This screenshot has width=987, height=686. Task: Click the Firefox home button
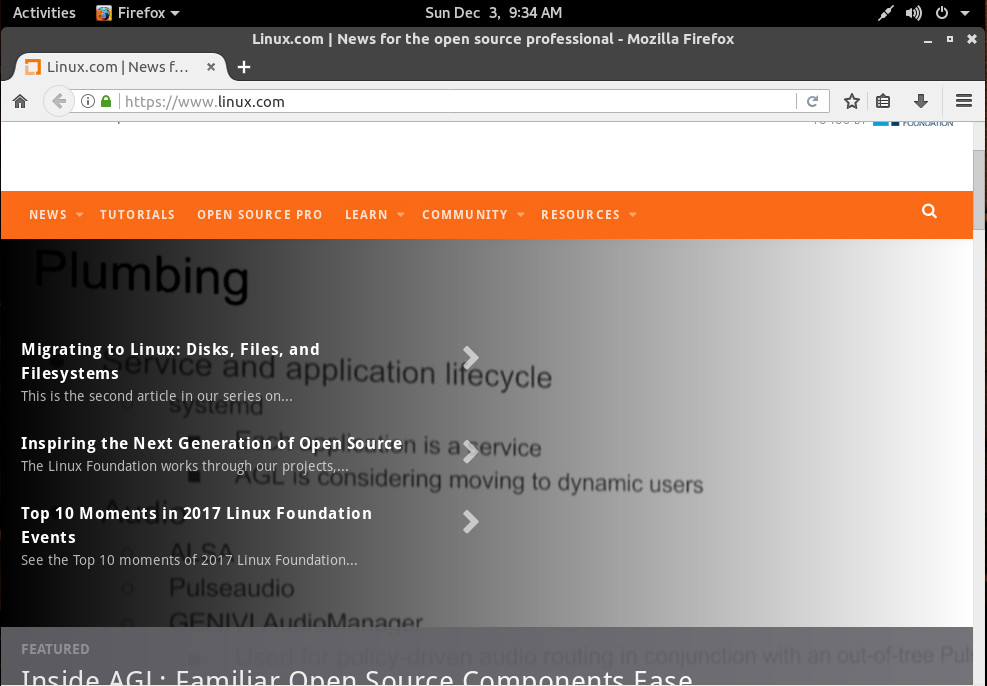19,101
